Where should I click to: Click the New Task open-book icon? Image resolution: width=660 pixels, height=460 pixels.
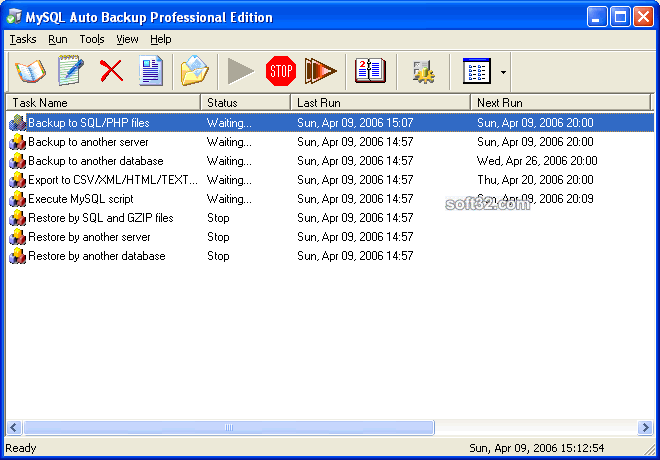click(x=30, y=71)
